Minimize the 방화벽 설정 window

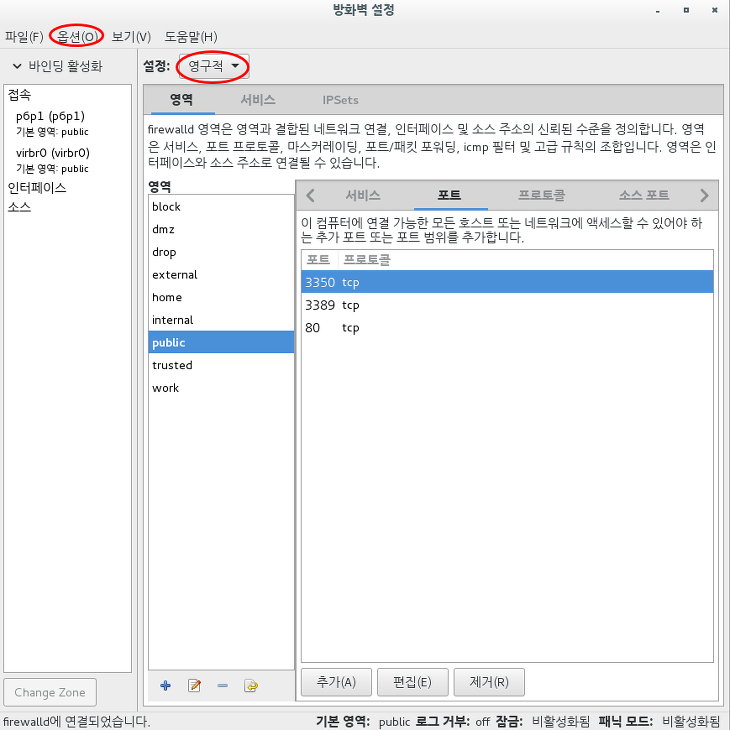pyautogui.click(x=657, y=11)
